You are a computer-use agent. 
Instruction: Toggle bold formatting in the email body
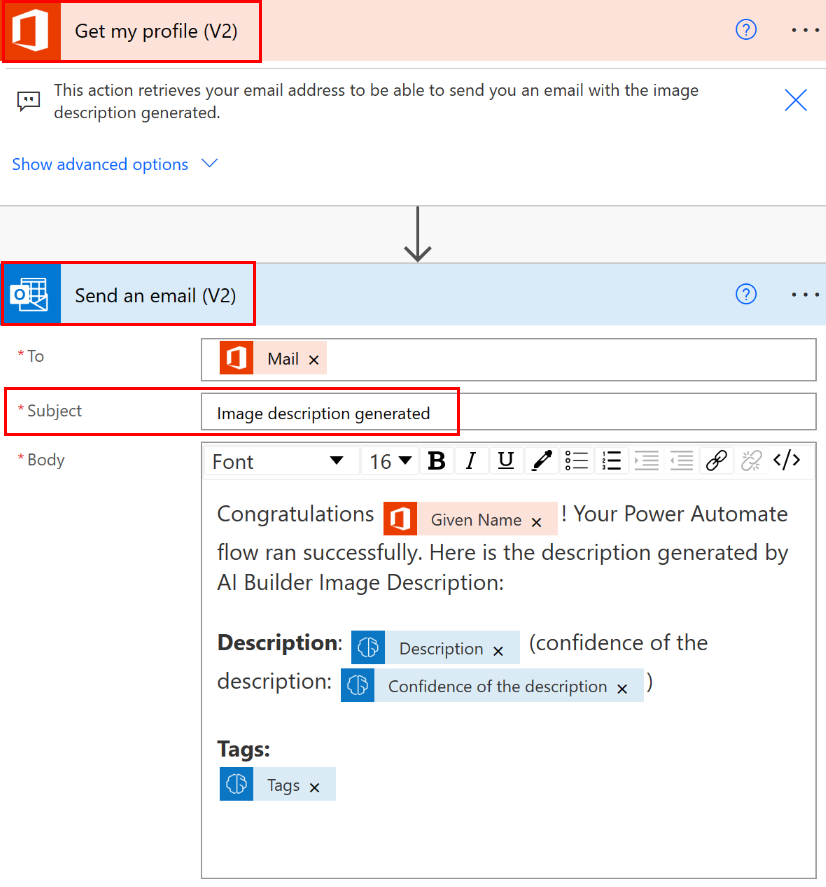pyautogui.click(x=436, y=460)
